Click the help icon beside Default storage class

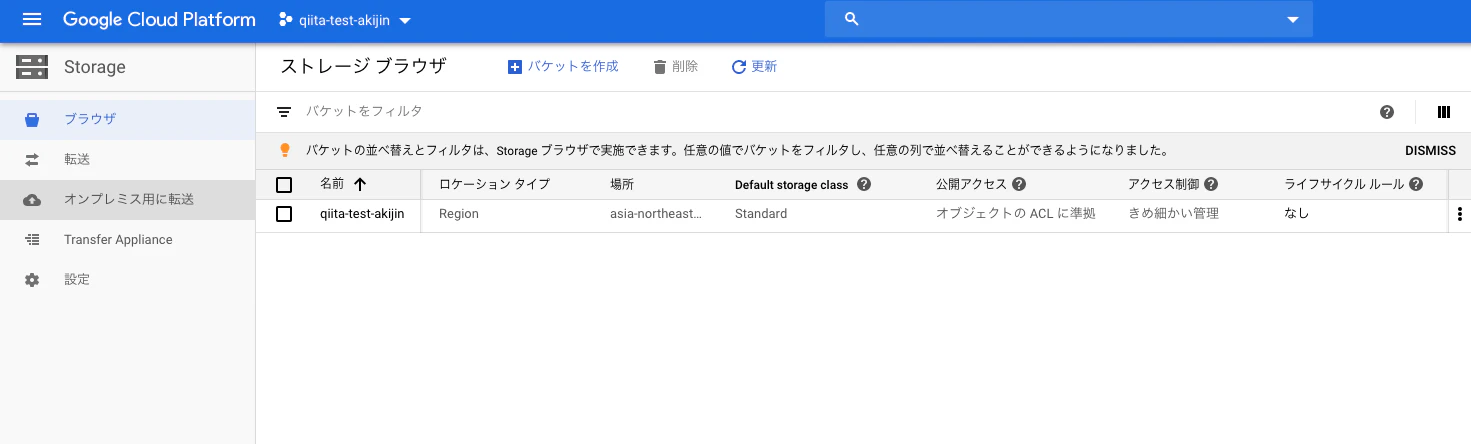coord(864,184)
